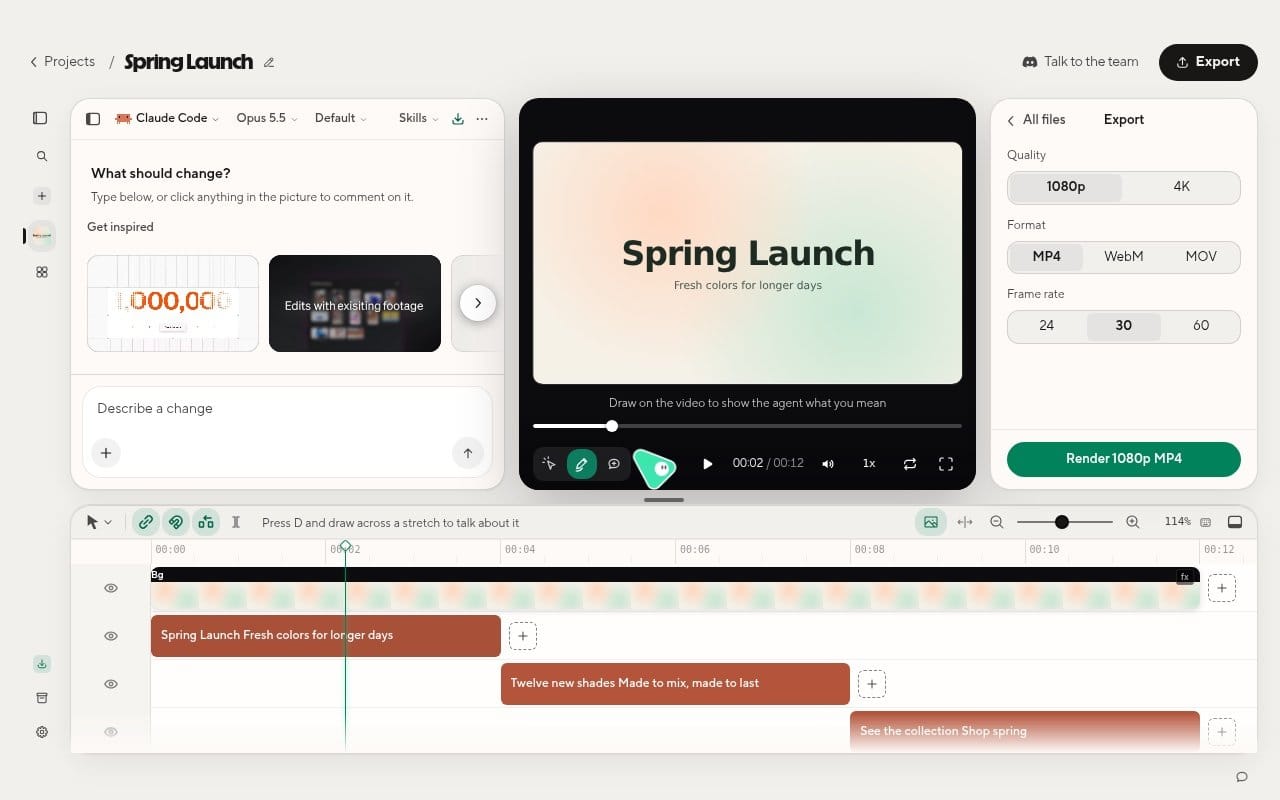Set the frame rate to 60
This screenshot has height=800, width=1280.
pos(1201,326)
